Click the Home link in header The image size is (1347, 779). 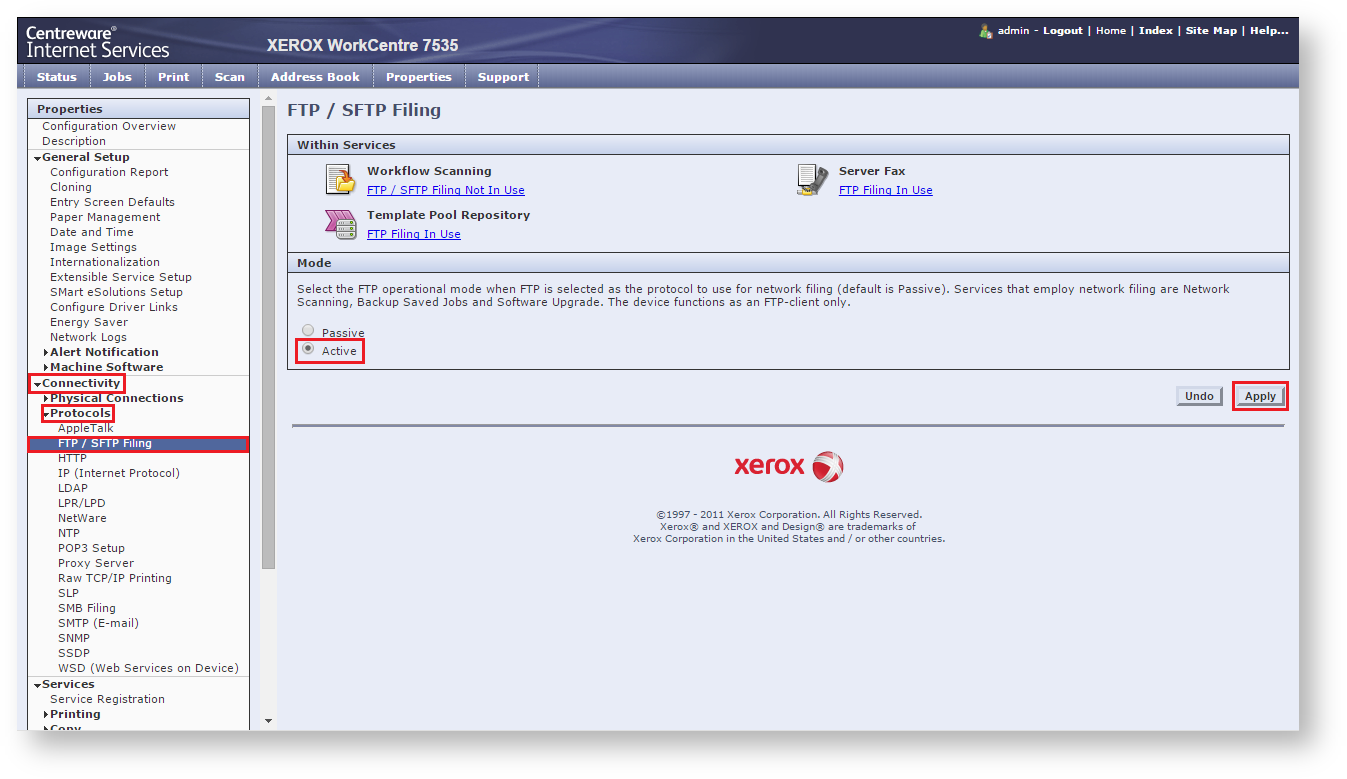1111,31
